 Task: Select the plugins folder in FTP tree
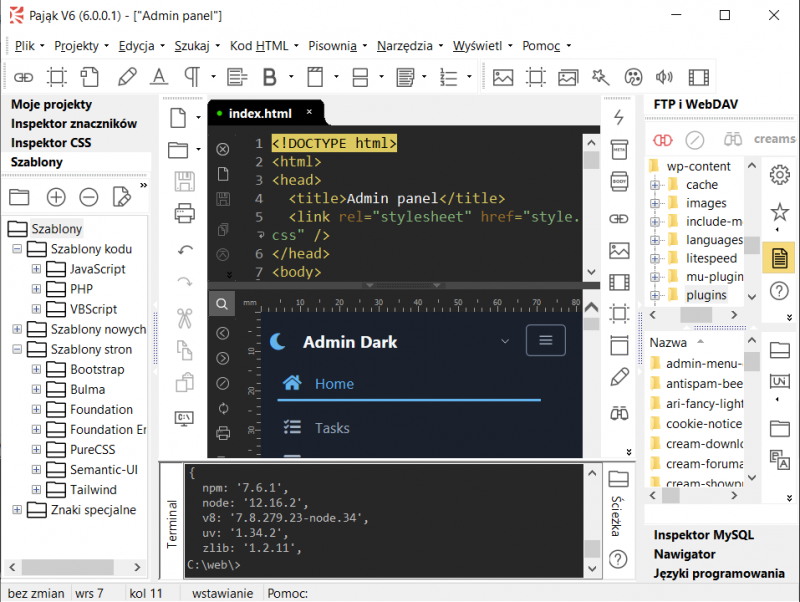pos(706,295)
